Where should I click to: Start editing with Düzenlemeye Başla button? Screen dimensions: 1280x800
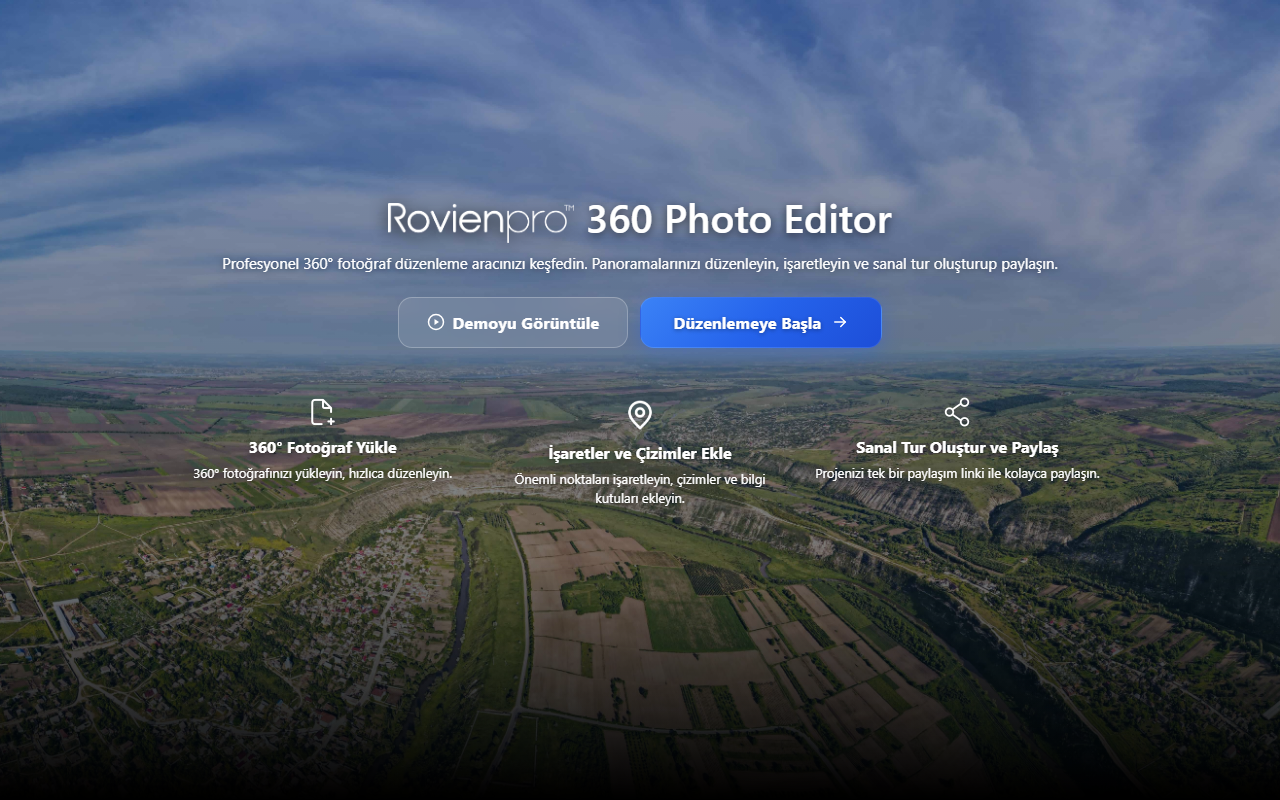click(x=761, y=323)
